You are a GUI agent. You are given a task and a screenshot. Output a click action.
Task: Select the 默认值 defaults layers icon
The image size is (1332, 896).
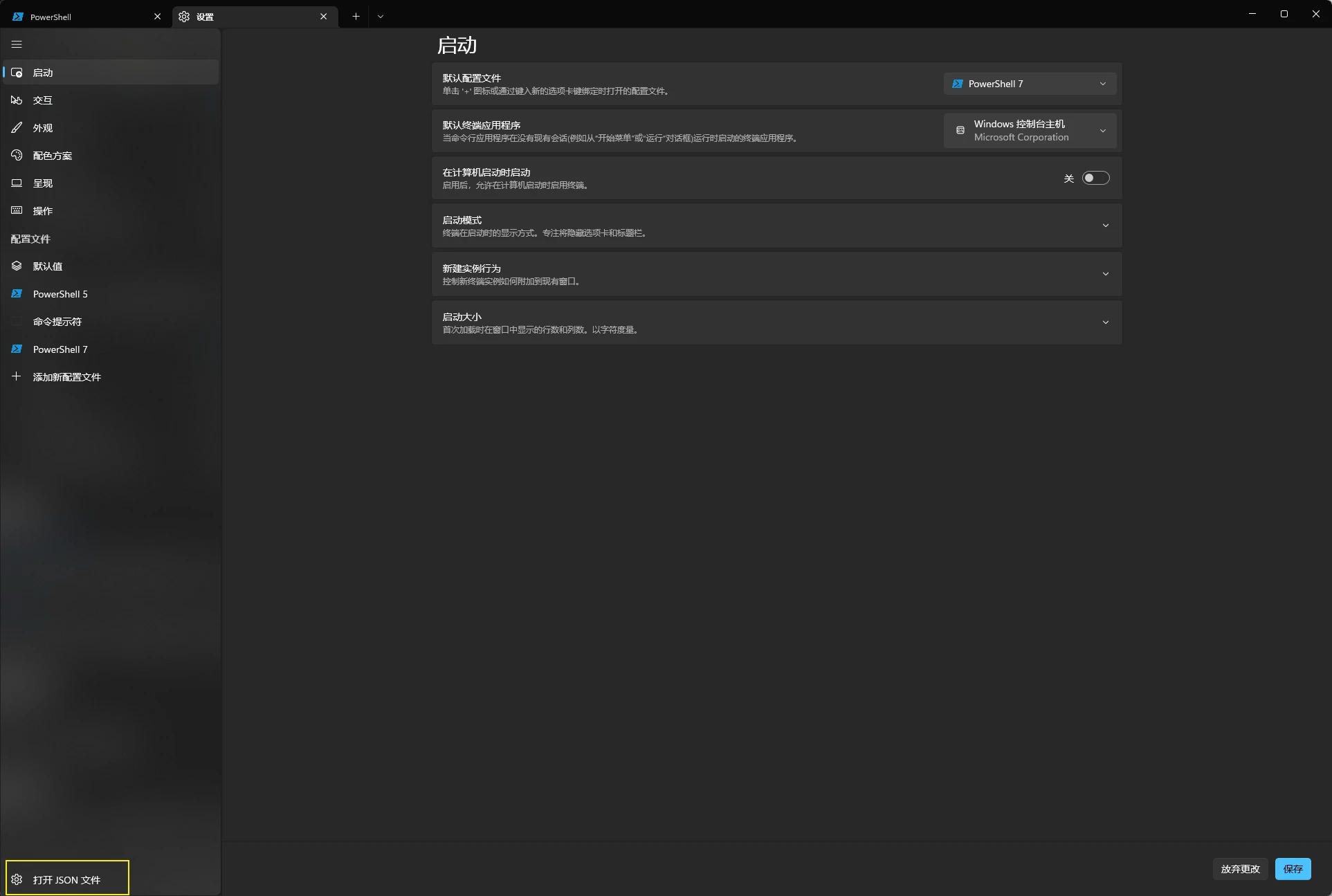coord(17,266)
